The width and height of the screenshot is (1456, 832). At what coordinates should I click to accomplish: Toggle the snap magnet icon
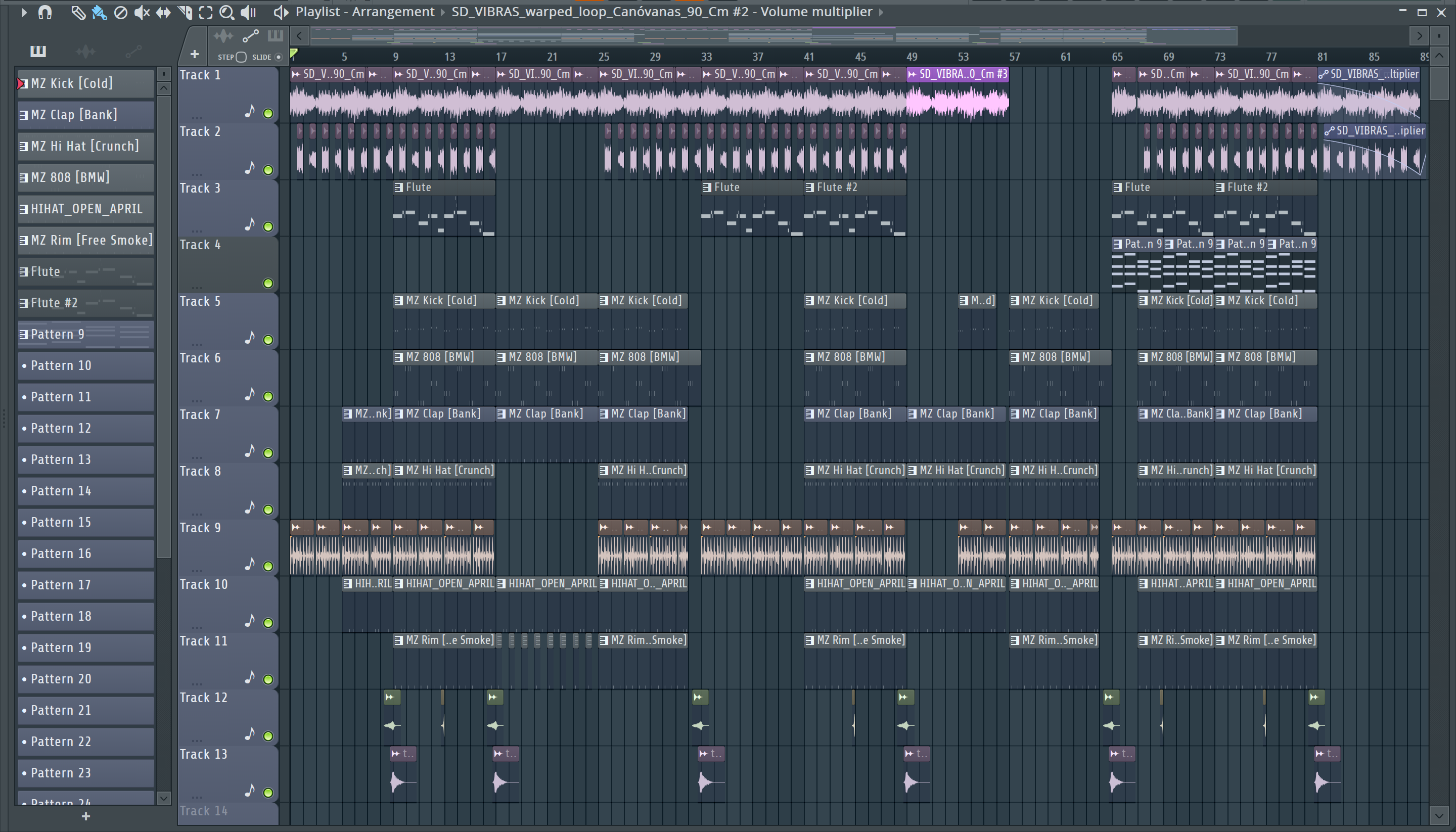(44, 13)
